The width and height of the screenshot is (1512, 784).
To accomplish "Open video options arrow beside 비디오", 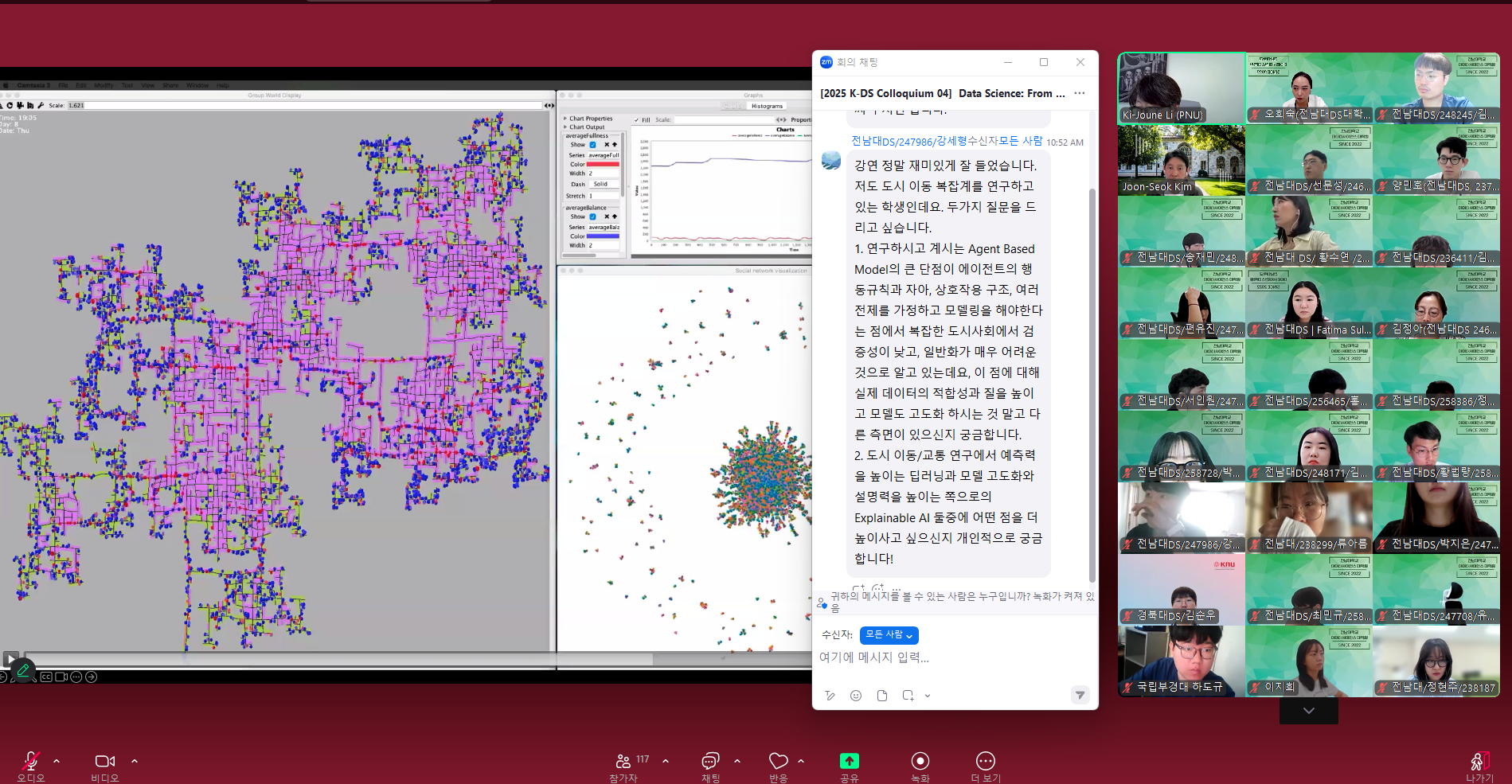I will [x=135, y=761].
